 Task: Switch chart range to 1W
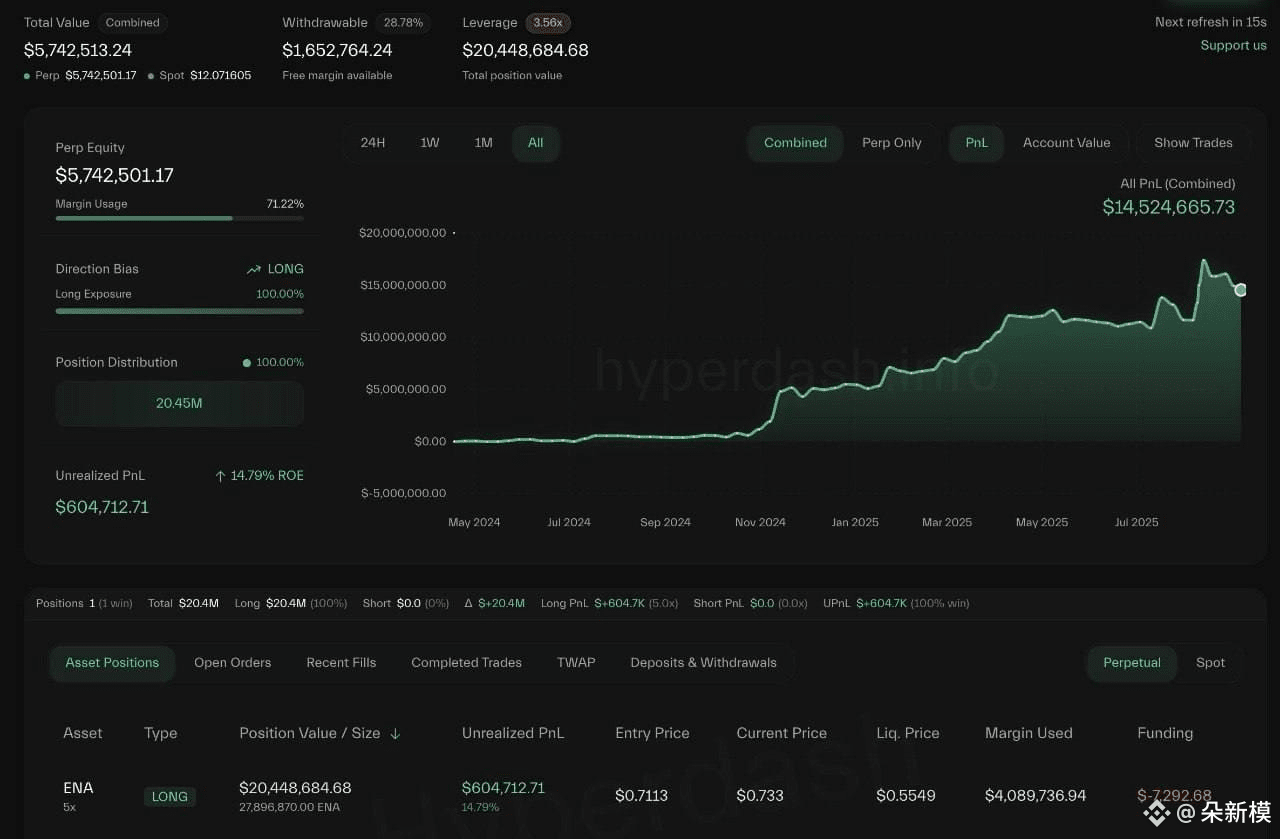point(430,143)
